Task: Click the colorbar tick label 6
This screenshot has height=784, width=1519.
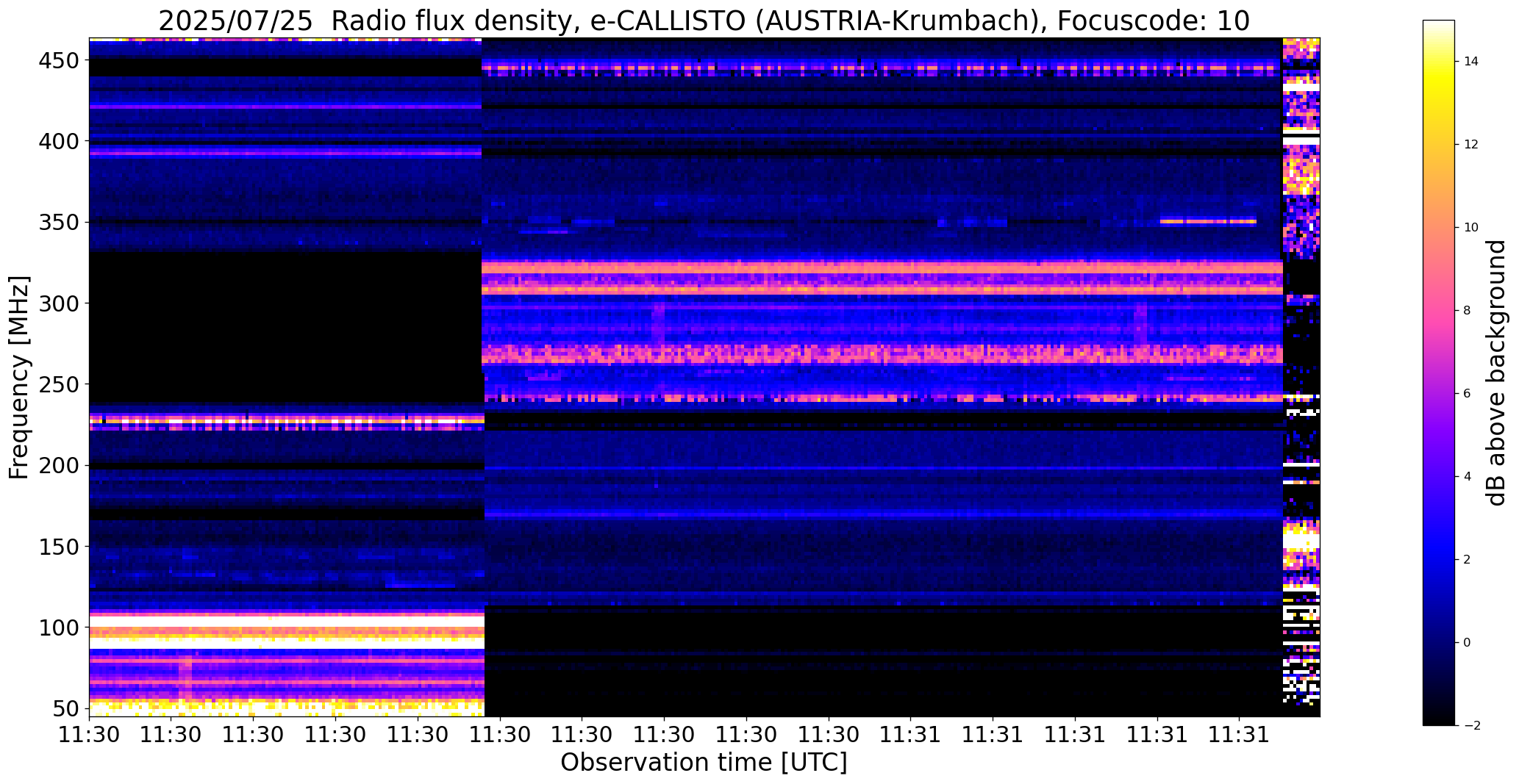Action: pyautogui.click(x=1468, y=394)
